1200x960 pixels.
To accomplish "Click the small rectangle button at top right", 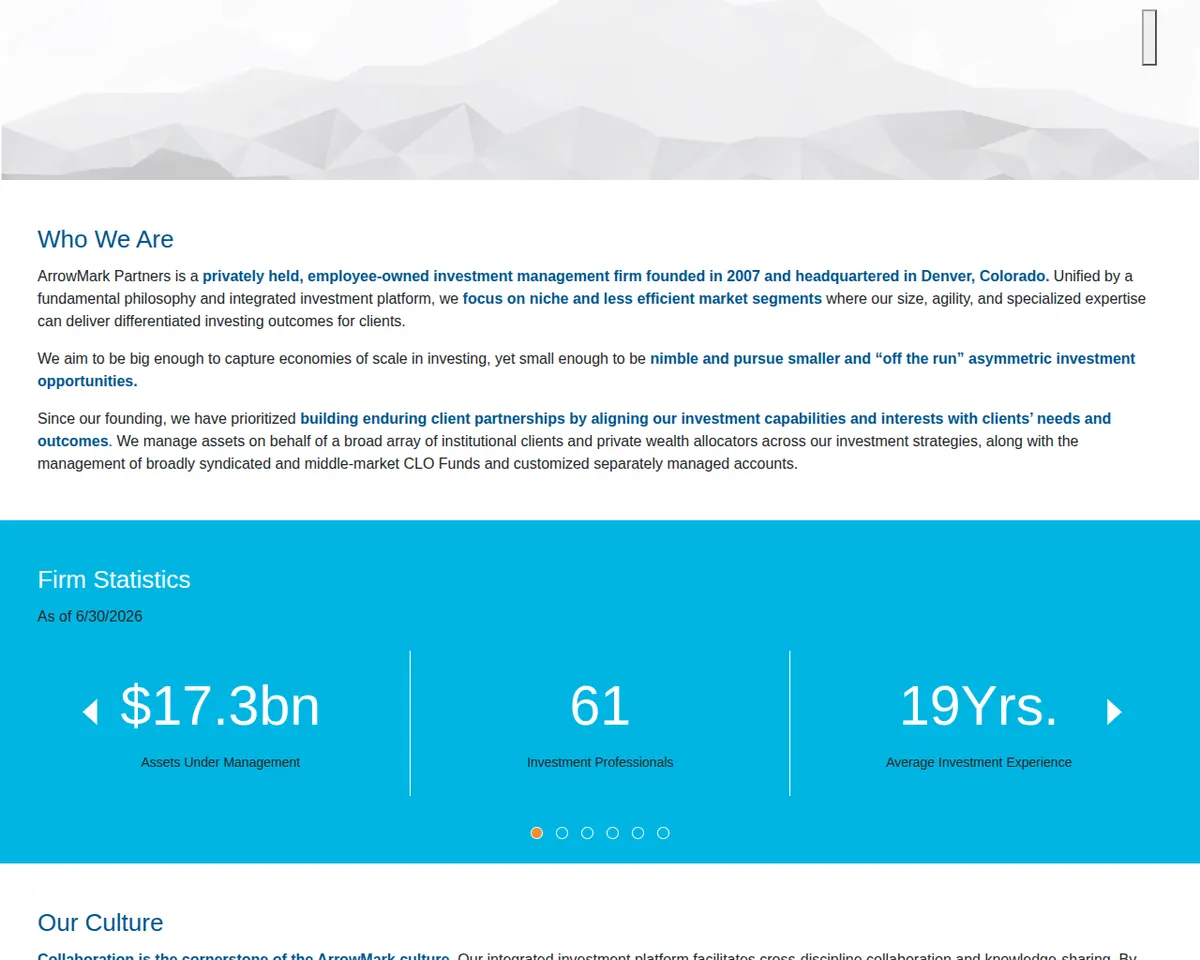I will click(1150, 38).
